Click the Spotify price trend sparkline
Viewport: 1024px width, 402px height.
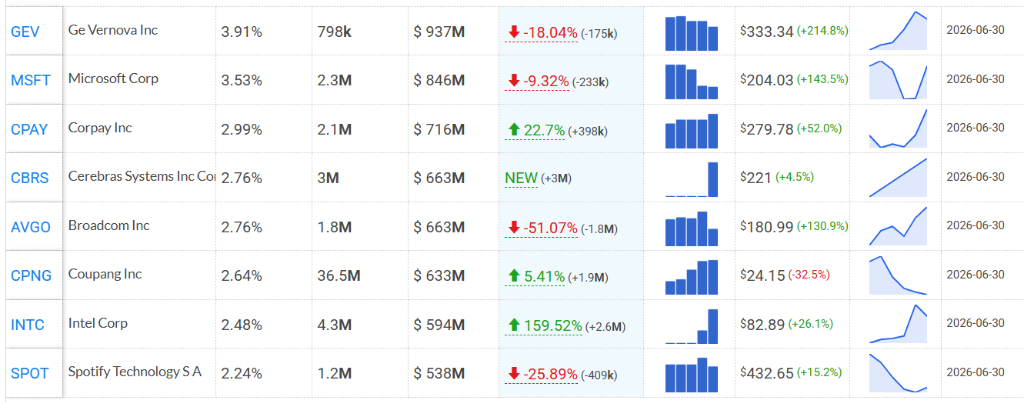pos(898,374)
